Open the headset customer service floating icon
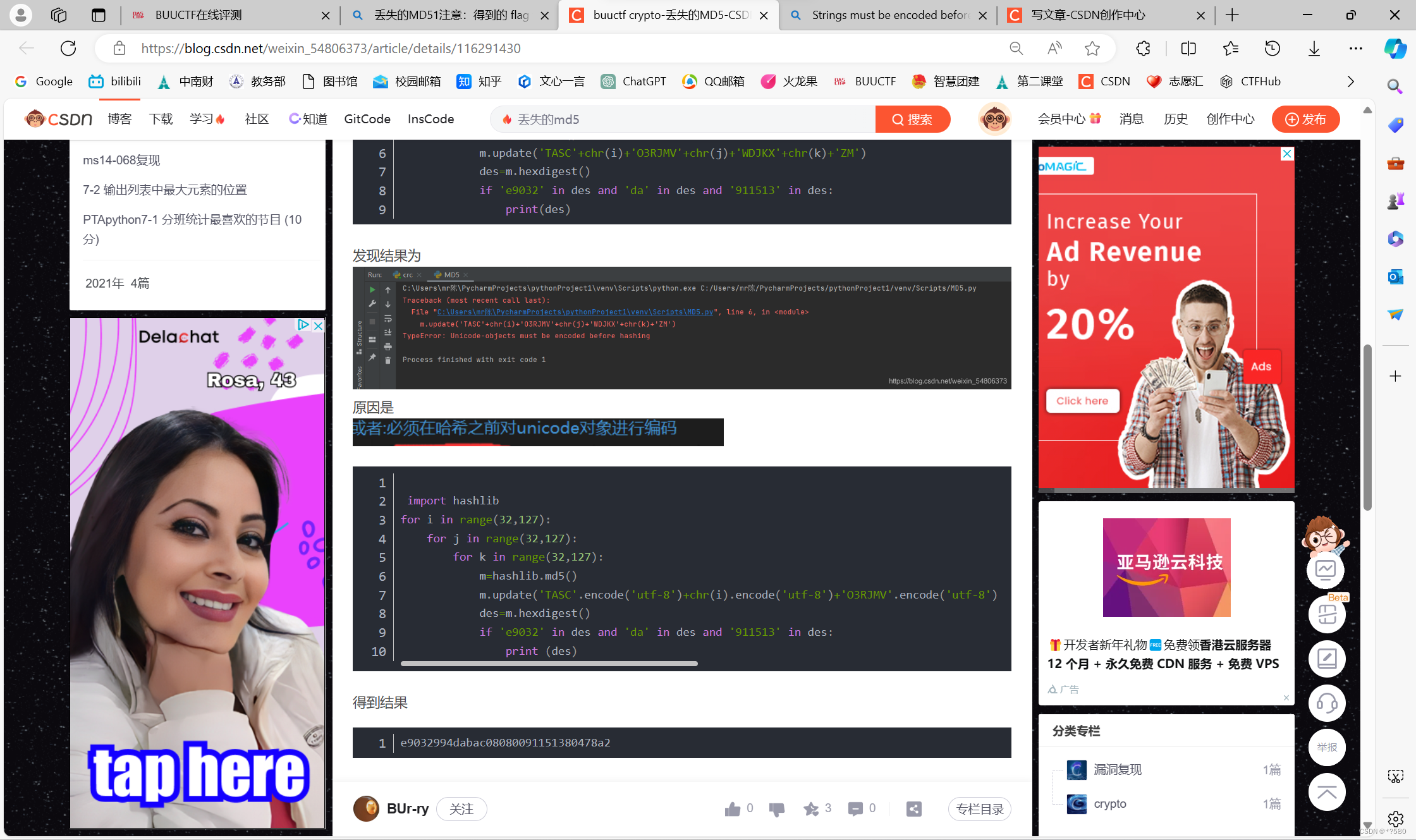1416x840 pixels. point(1326,703)
